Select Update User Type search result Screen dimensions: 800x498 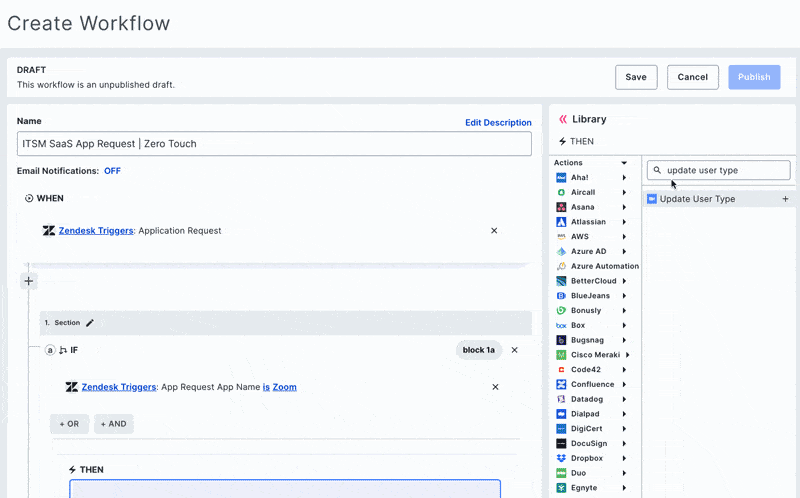[x=719, y=199]
